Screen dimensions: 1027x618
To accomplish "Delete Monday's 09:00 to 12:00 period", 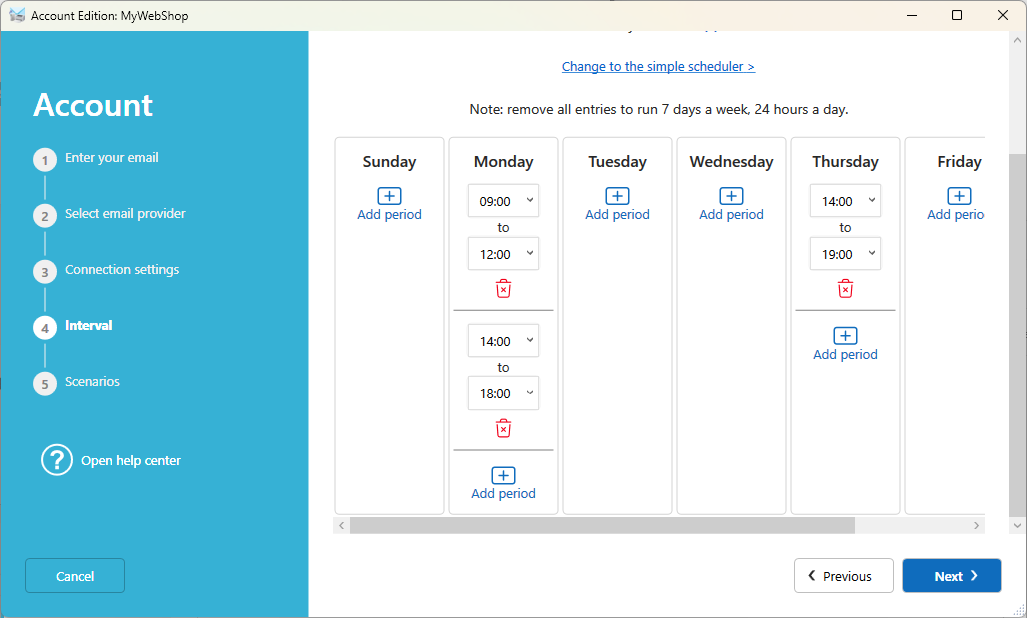I will click(503, 289).
